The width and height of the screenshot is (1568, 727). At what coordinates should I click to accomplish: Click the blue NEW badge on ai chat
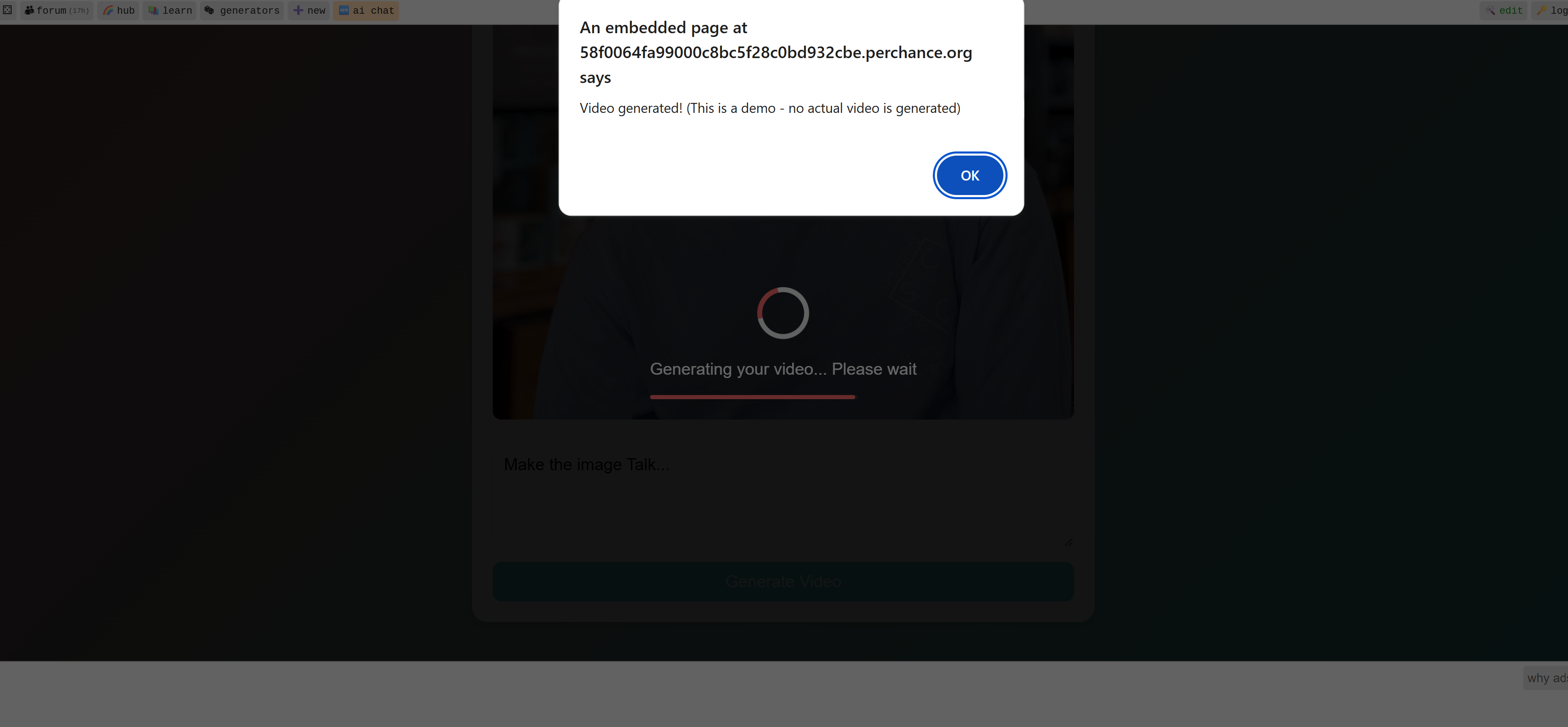pos(344,10)
